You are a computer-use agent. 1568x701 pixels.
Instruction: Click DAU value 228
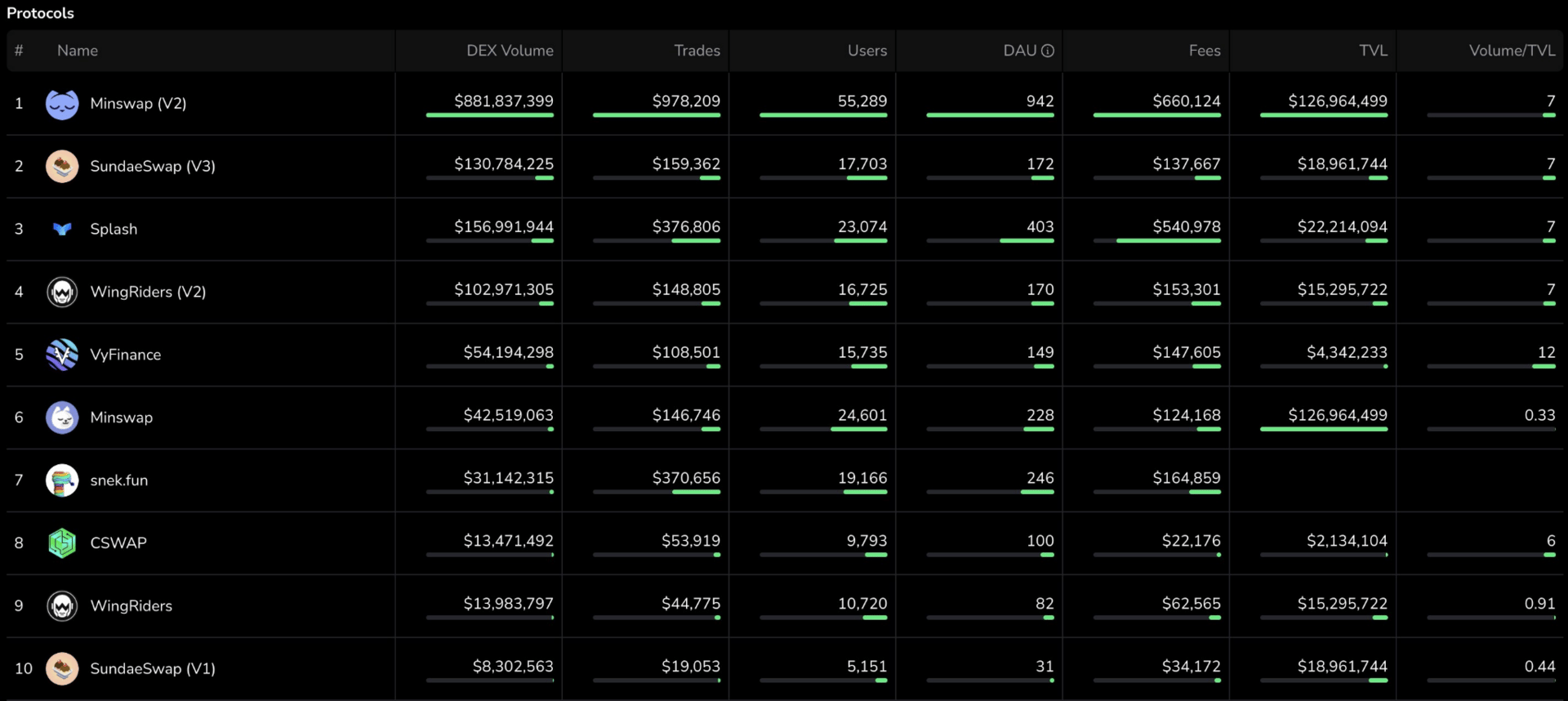1040,416
